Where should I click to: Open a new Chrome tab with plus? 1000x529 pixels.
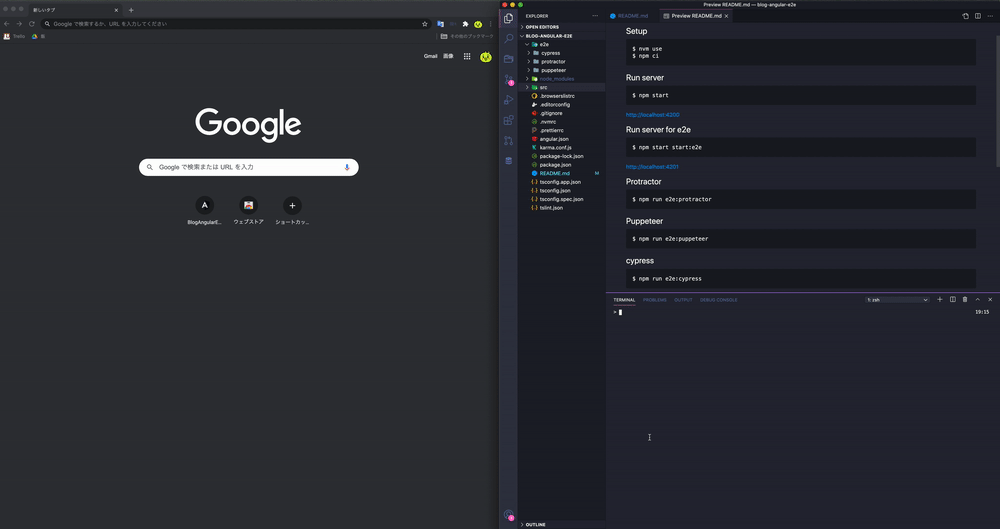point(131,10)
